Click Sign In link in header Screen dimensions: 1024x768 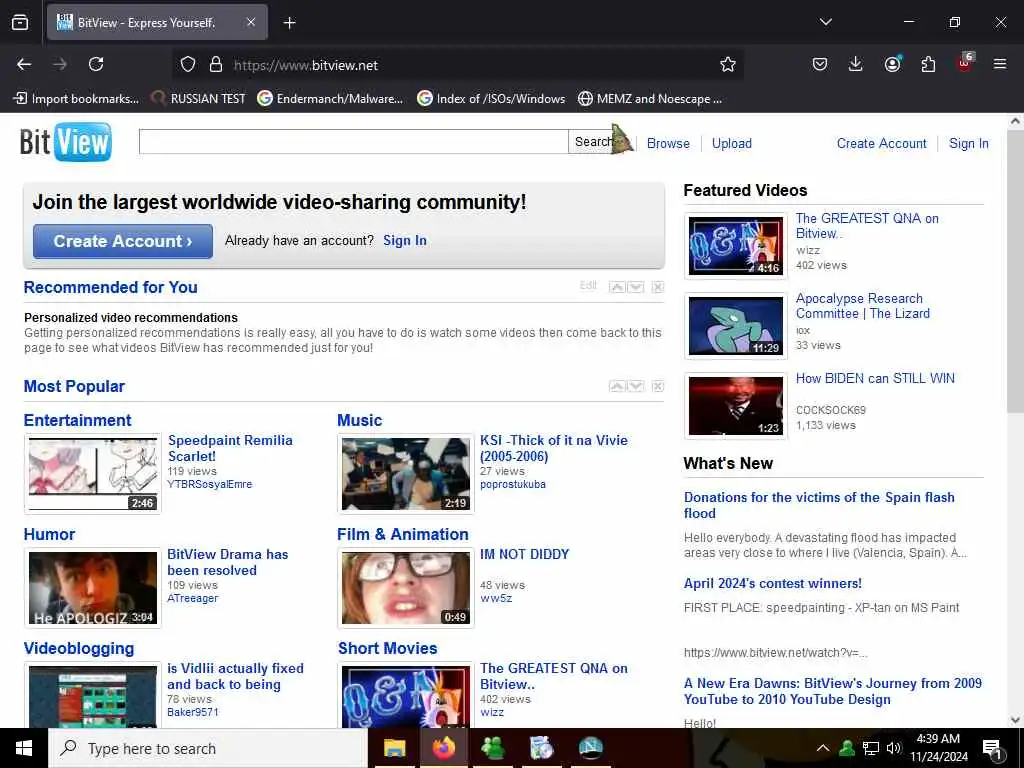click(968, 143)
